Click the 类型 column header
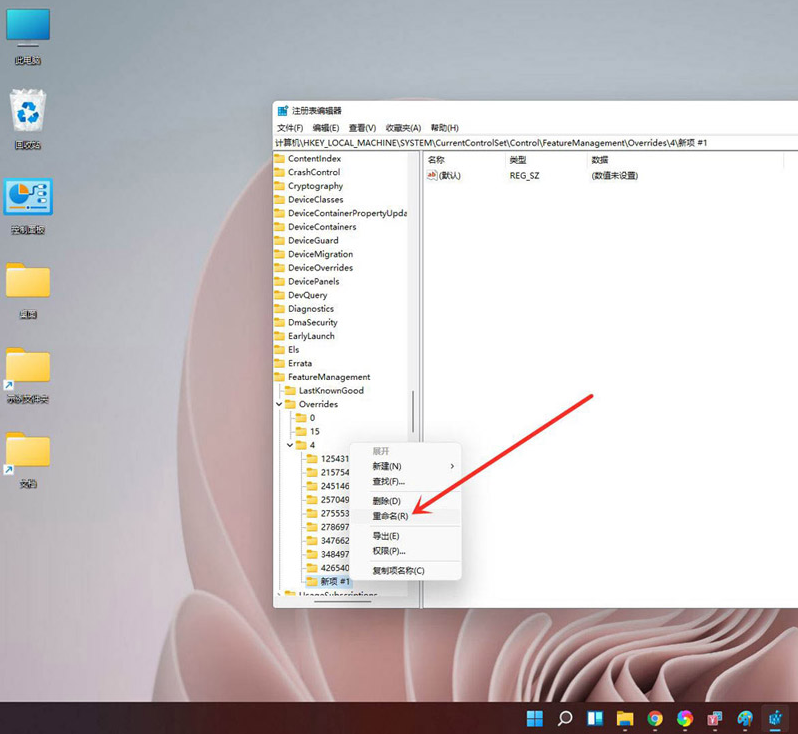This screenshot has height=734, width=798. 518,160
